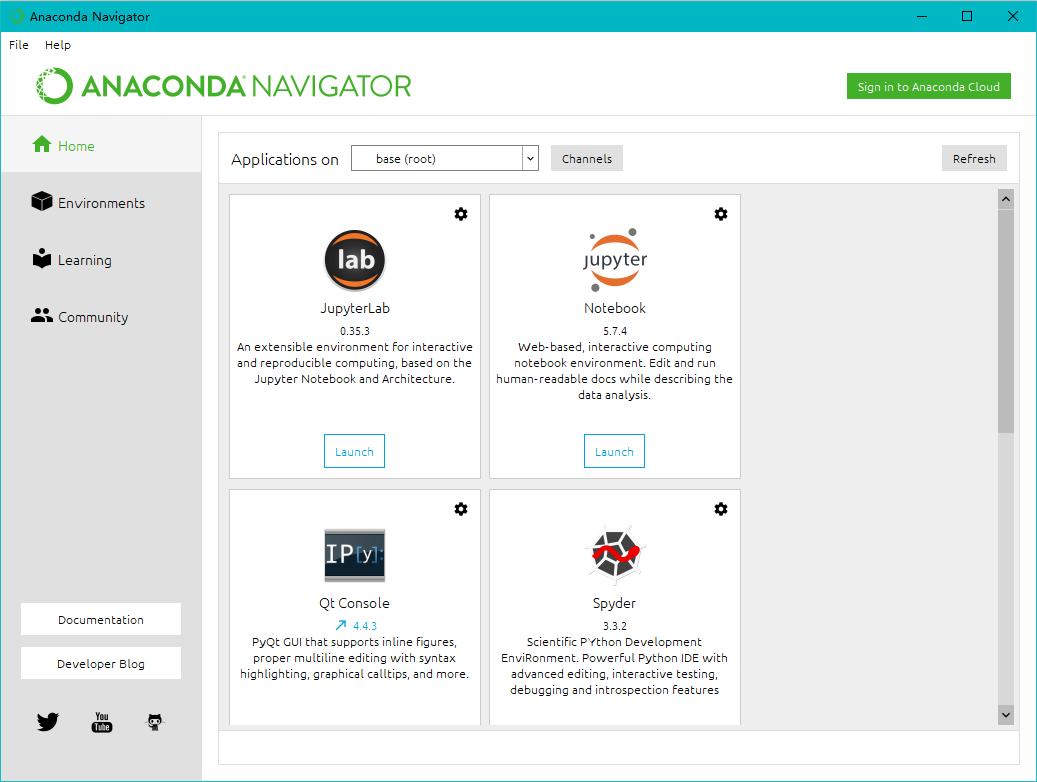Click the Qt Console update arrow icon
Image resolution: width=1037 pixels, height=782 pixels.
click(341, 625)
